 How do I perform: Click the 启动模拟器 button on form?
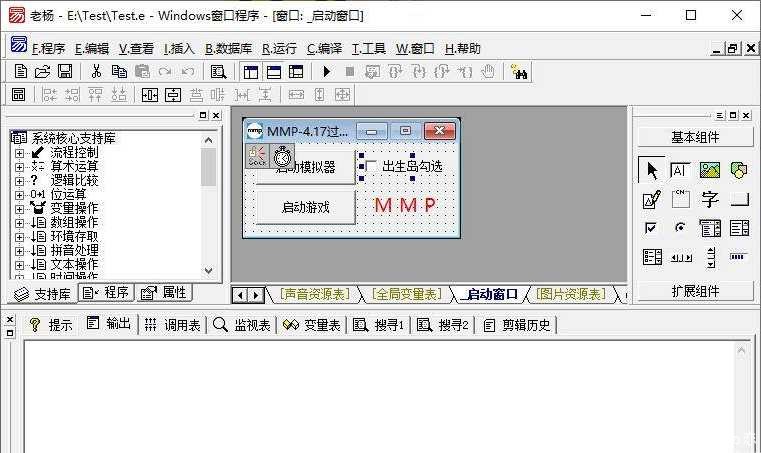[305, 167]
